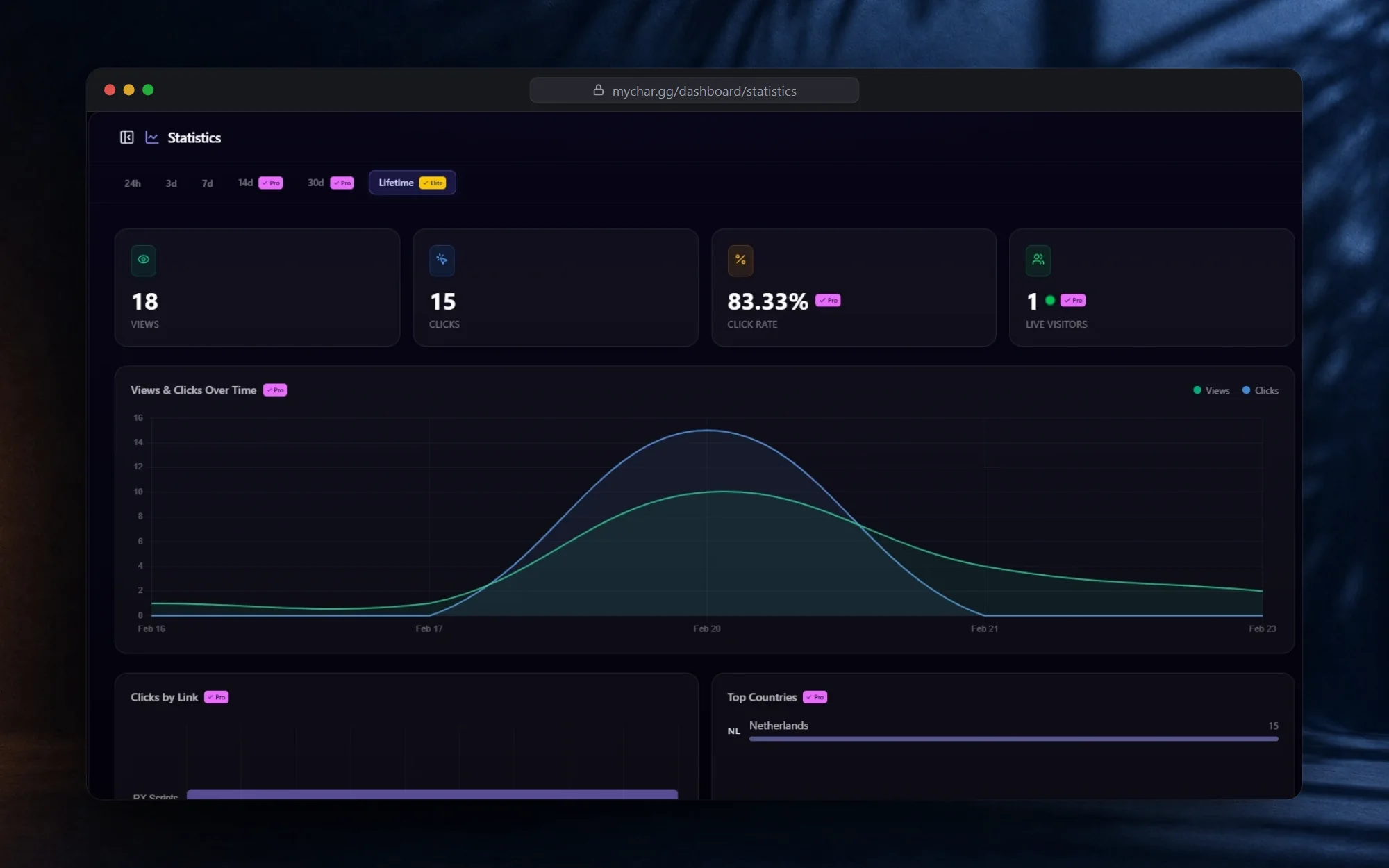Viewport: 1389px width, 868px height.
Task: Click the cursor icon on Clicks card
Action: 442,260
